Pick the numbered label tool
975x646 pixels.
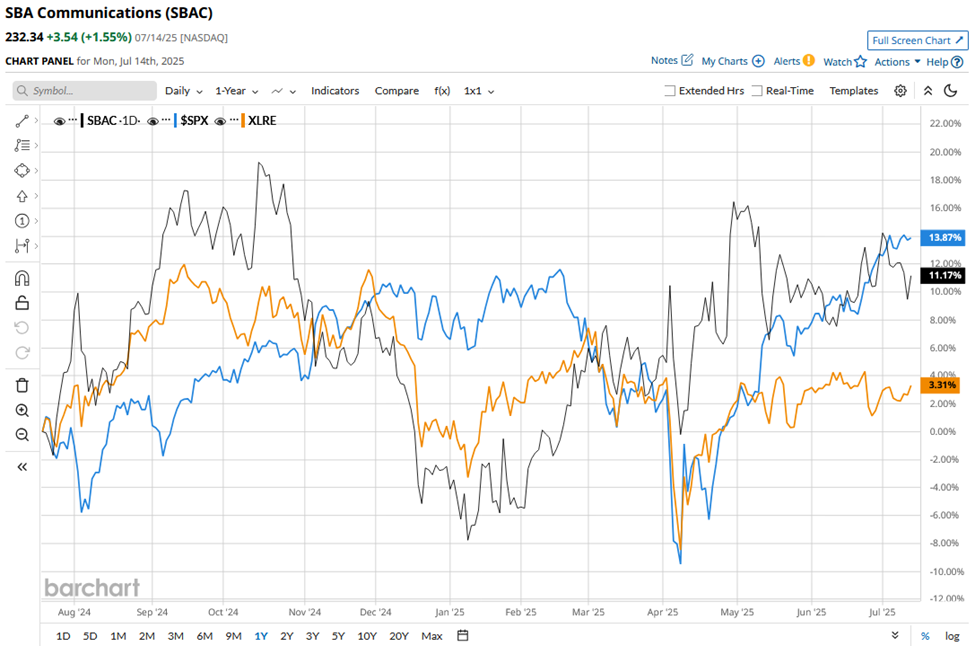click(22, 221)
